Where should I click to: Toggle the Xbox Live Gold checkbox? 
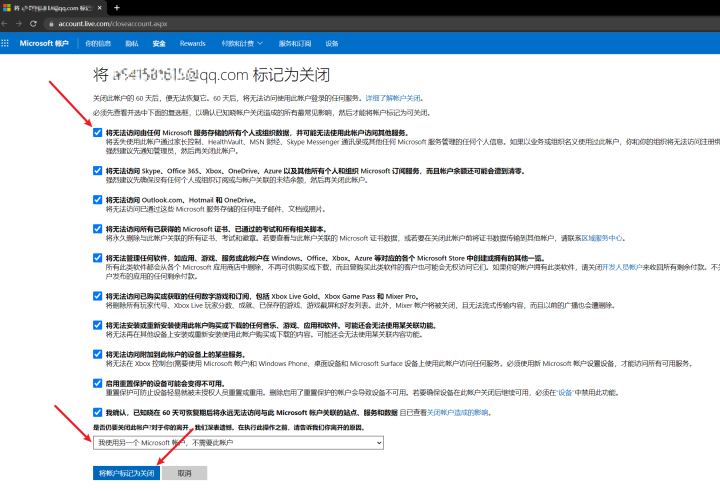[x=97, y=296]
